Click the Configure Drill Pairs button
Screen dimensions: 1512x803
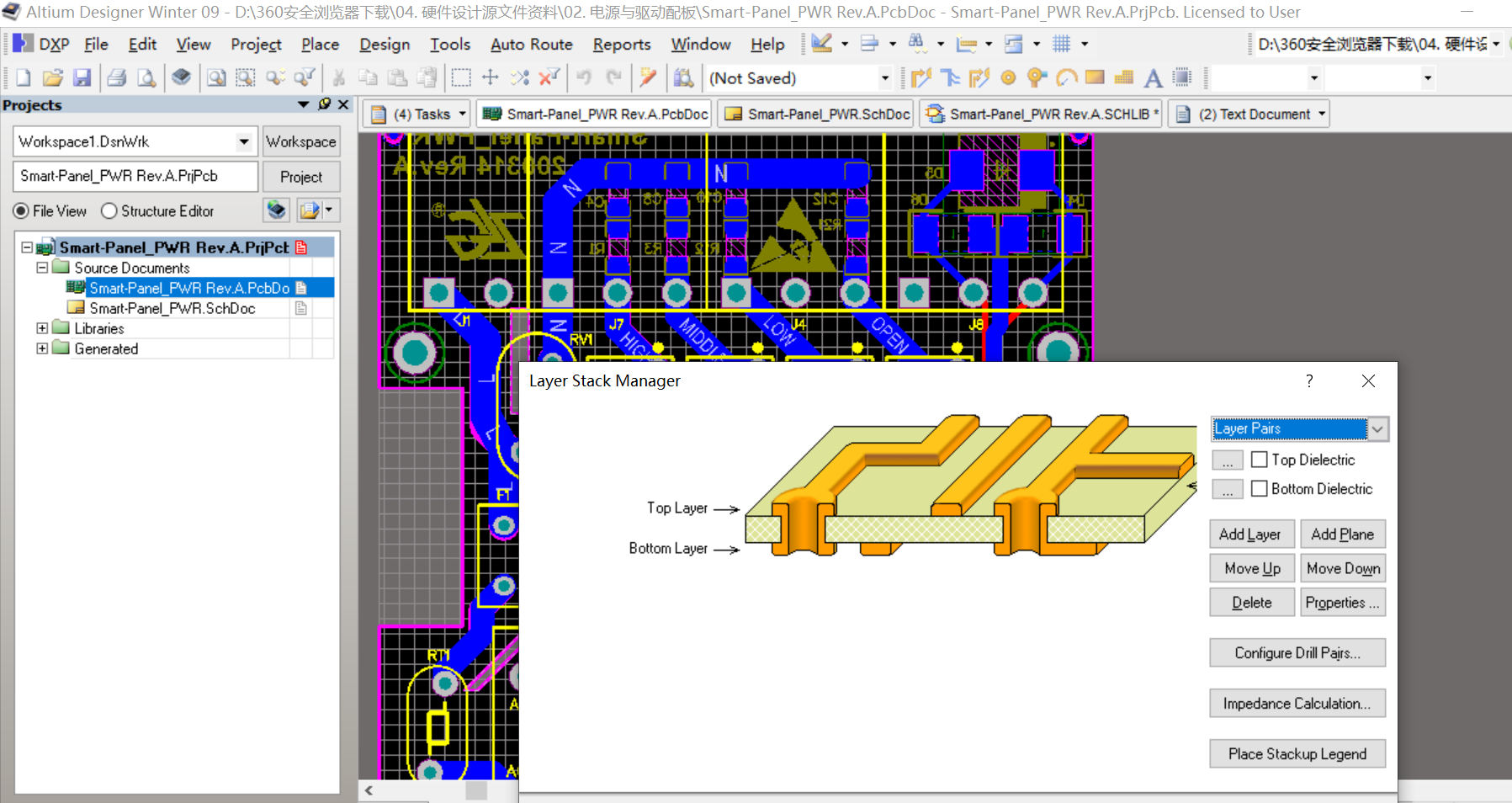[1297, 653]
